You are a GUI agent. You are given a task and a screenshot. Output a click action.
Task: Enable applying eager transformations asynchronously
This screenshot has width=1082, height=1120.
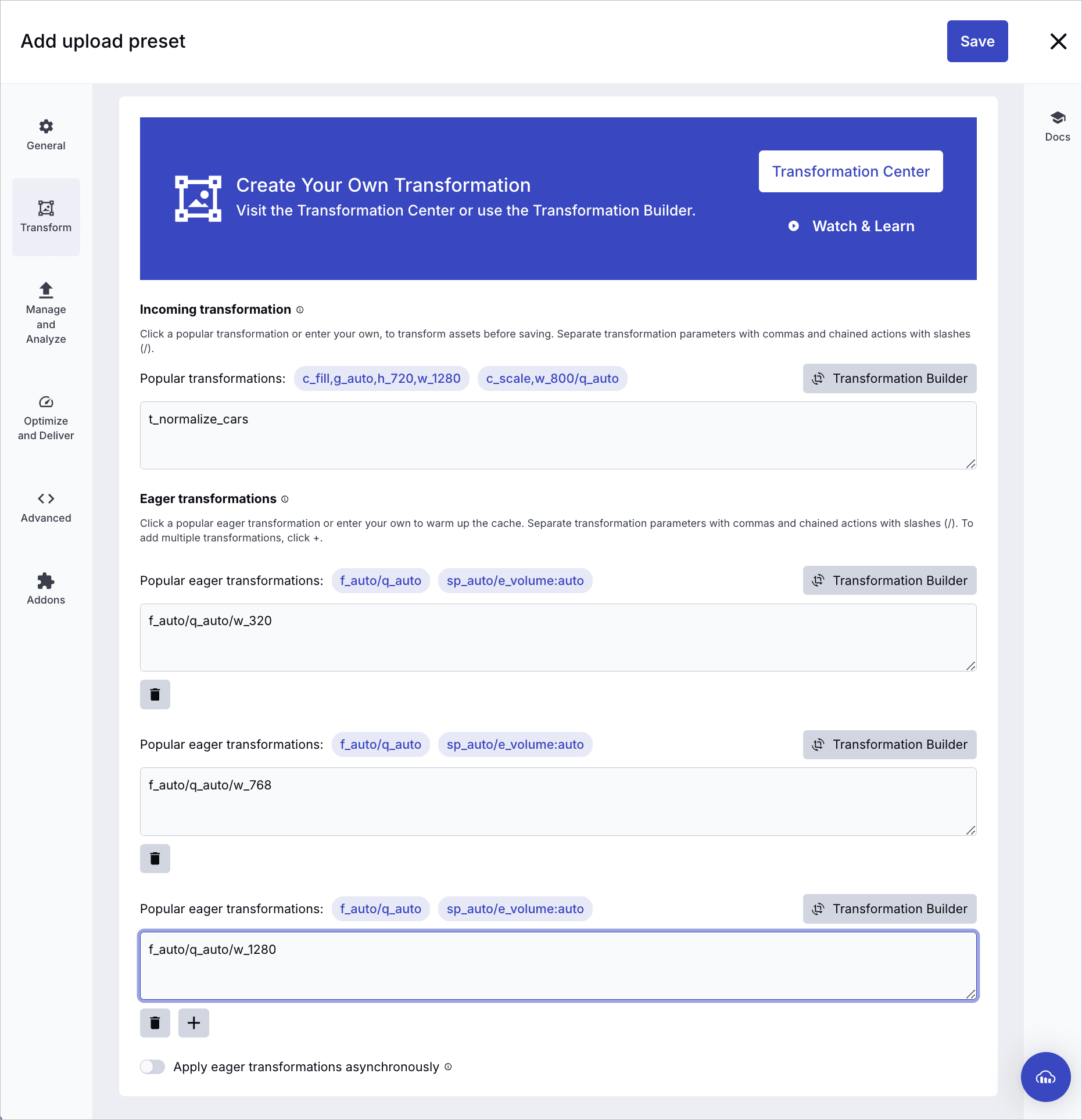(x=152, y=1067)
